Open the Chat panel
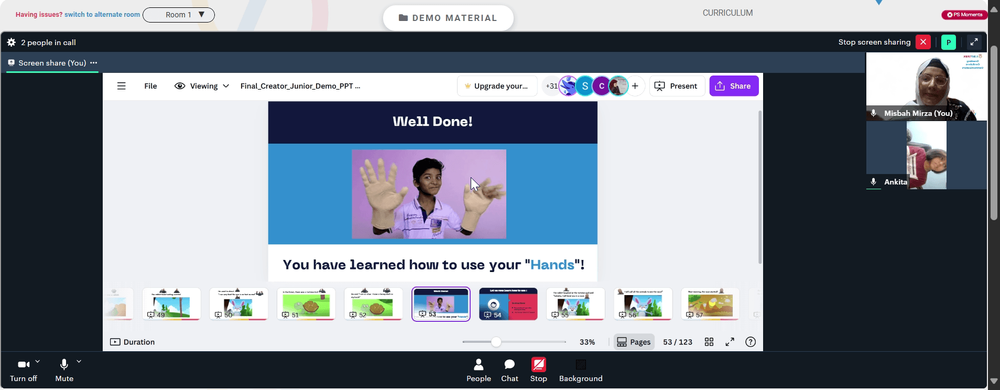Image resolution: width=1000 pixels, height=390 pixels. (x=510, y=370)
